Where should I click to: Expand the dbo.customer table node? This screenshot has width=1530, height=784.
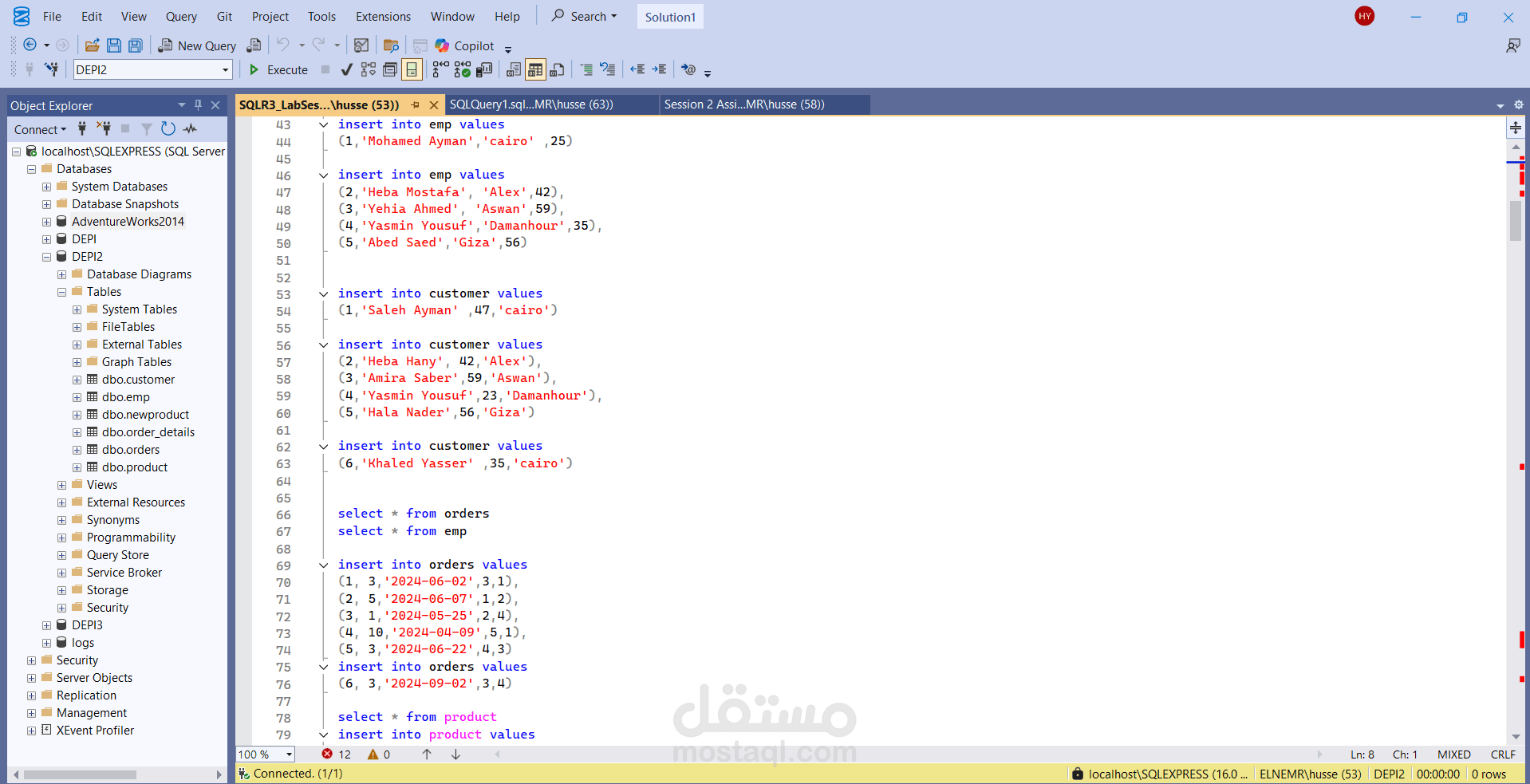click(77, 380)
